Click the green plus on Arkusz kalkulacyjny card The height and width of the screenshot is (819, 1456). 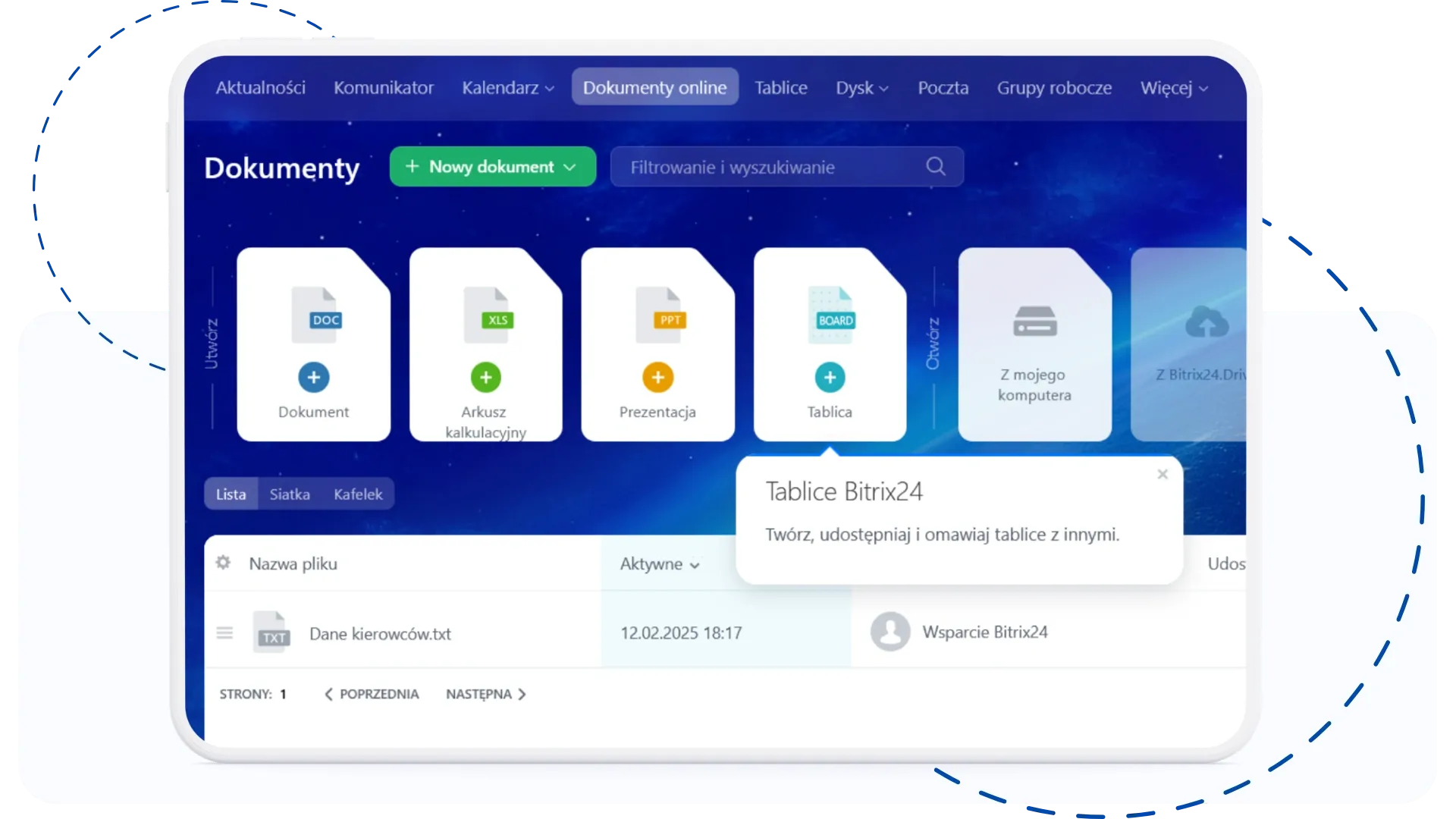click(485, 377)
